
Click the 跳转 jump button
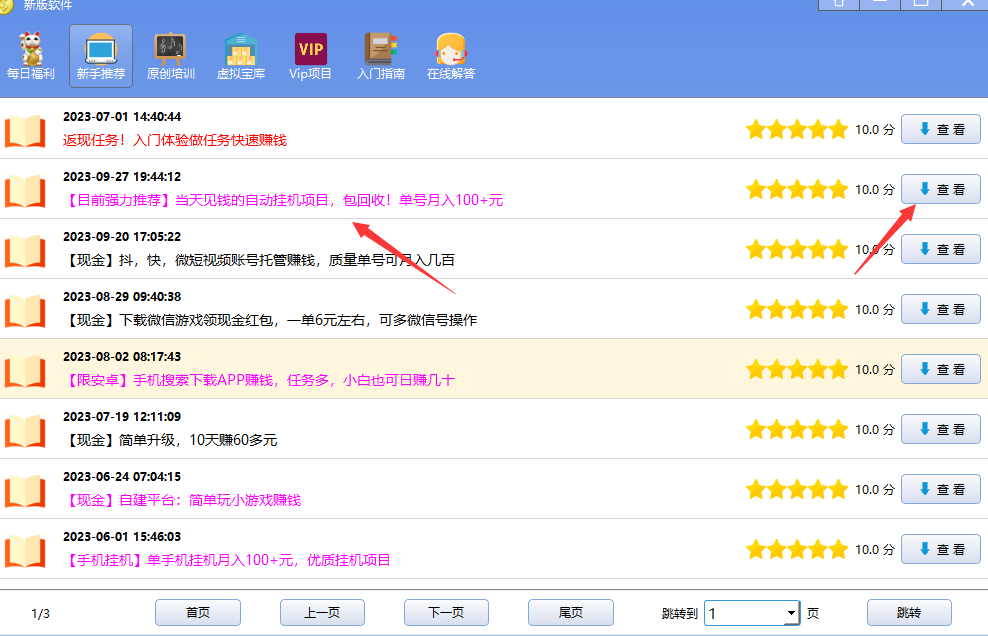[909, 612]
